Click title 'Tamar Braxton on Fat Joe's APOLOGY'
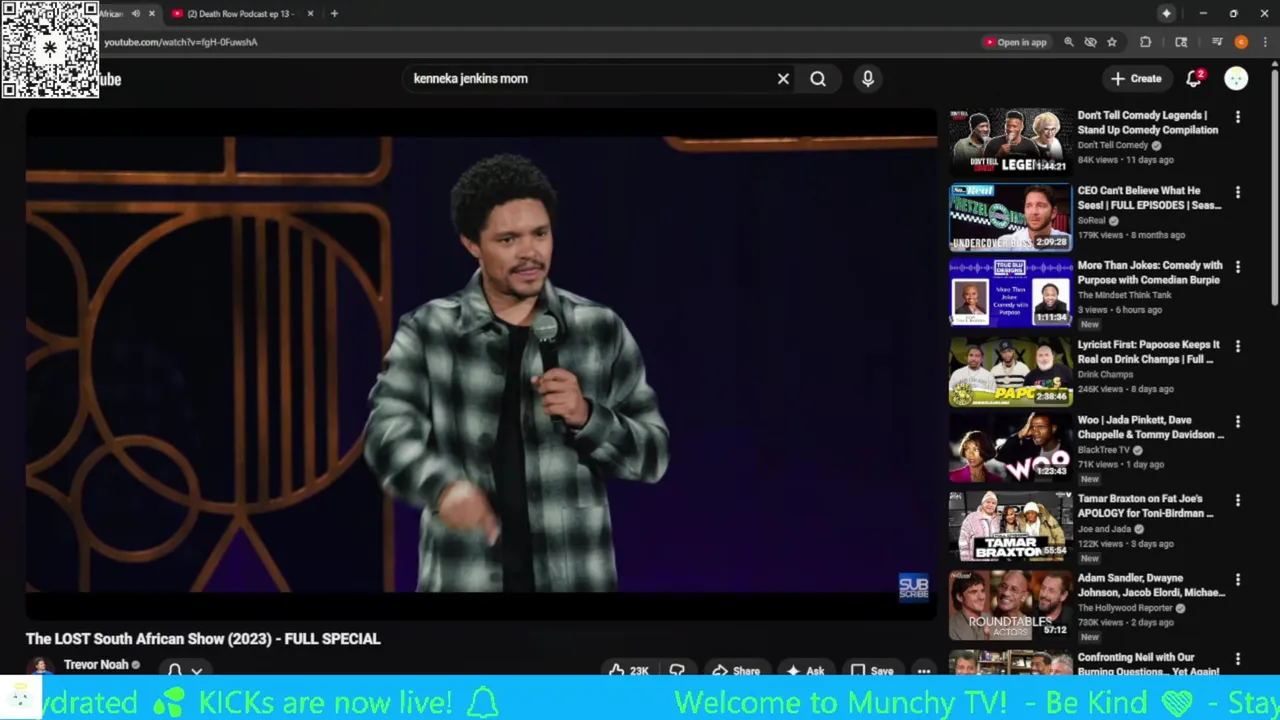This screenshot has width=1280, height=720. [1146, 506]
